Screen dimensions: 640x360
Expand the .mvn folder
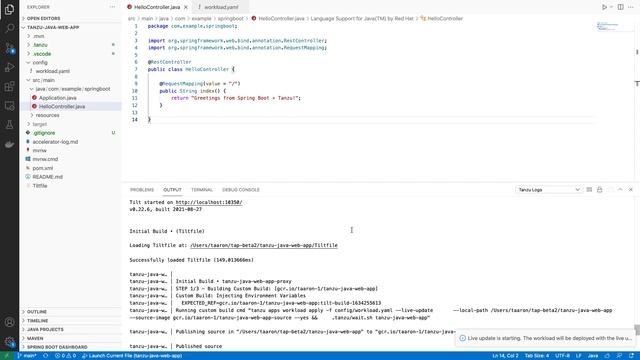pos(71,36)
